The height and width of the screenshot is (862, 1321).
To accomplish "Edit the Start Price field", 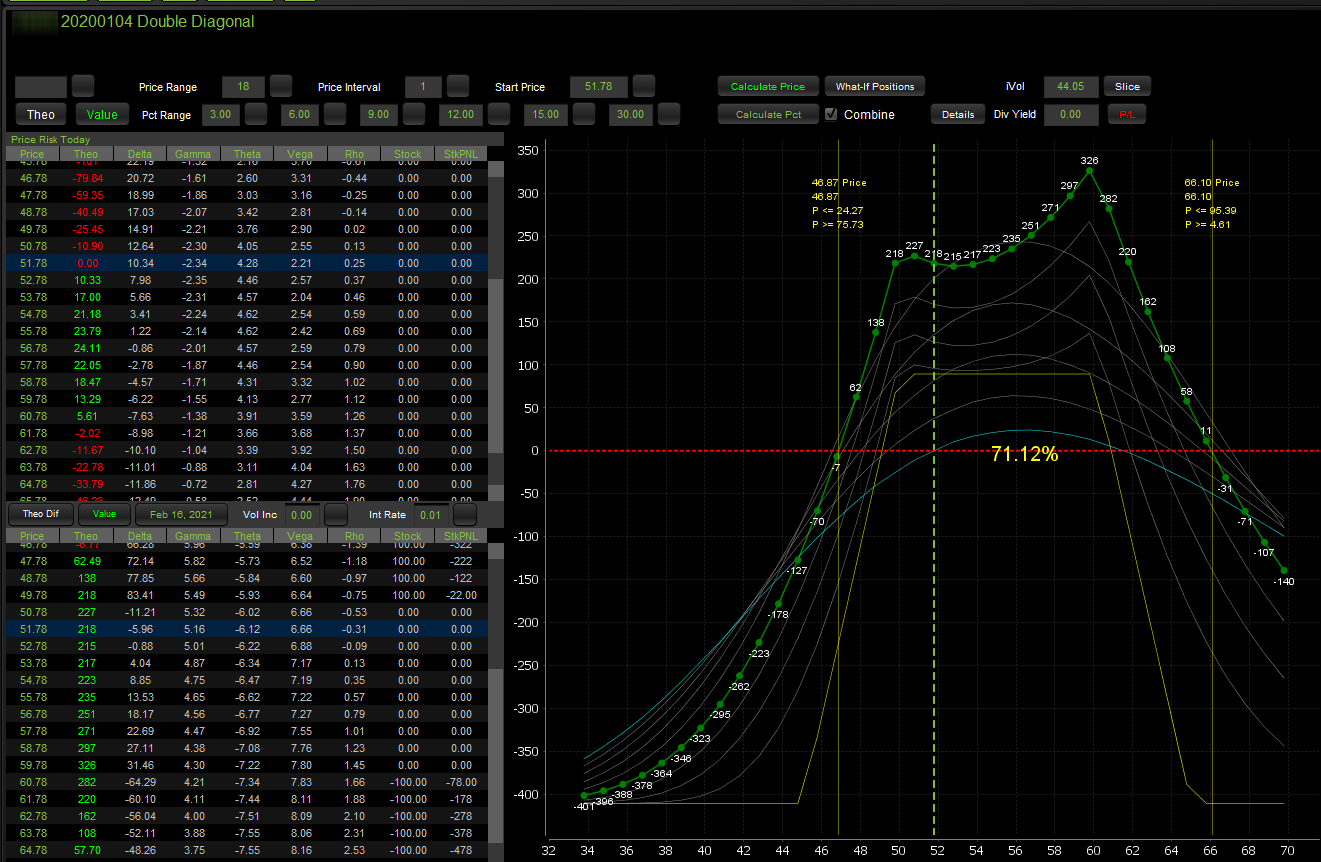I will (598, 86).
